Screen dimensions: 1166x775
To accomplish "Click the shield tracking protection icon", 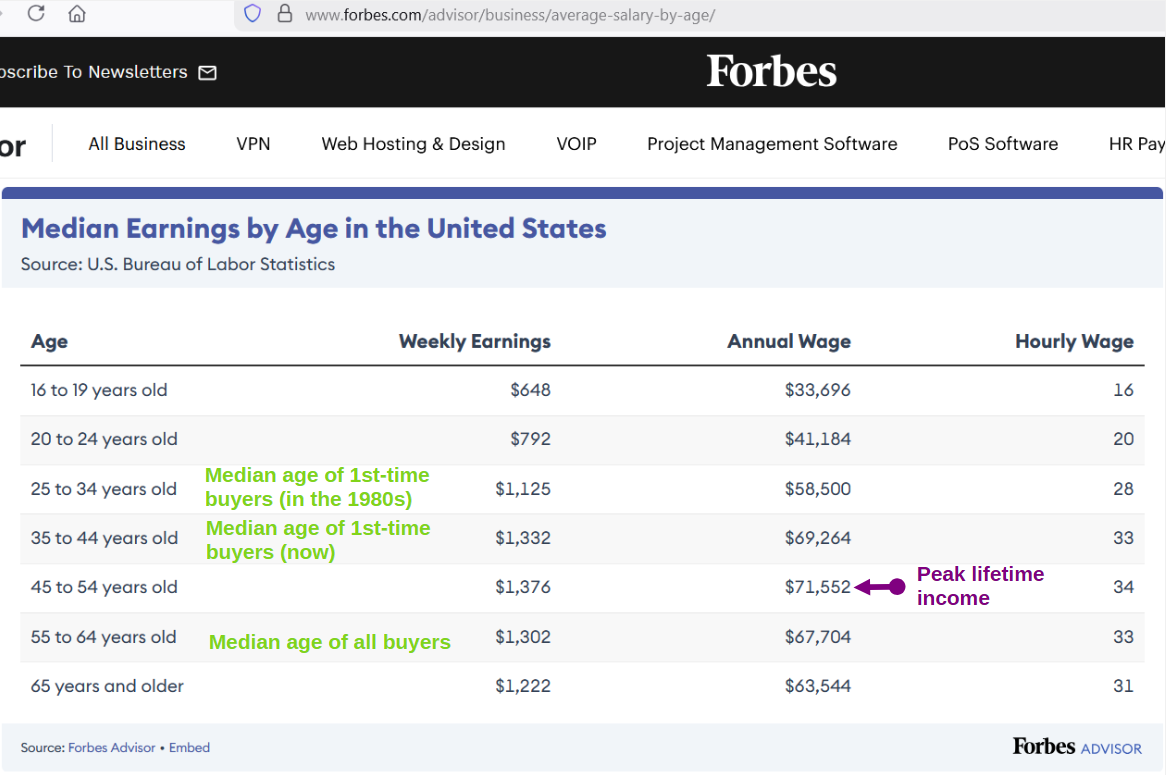I will tap(253, 14).
